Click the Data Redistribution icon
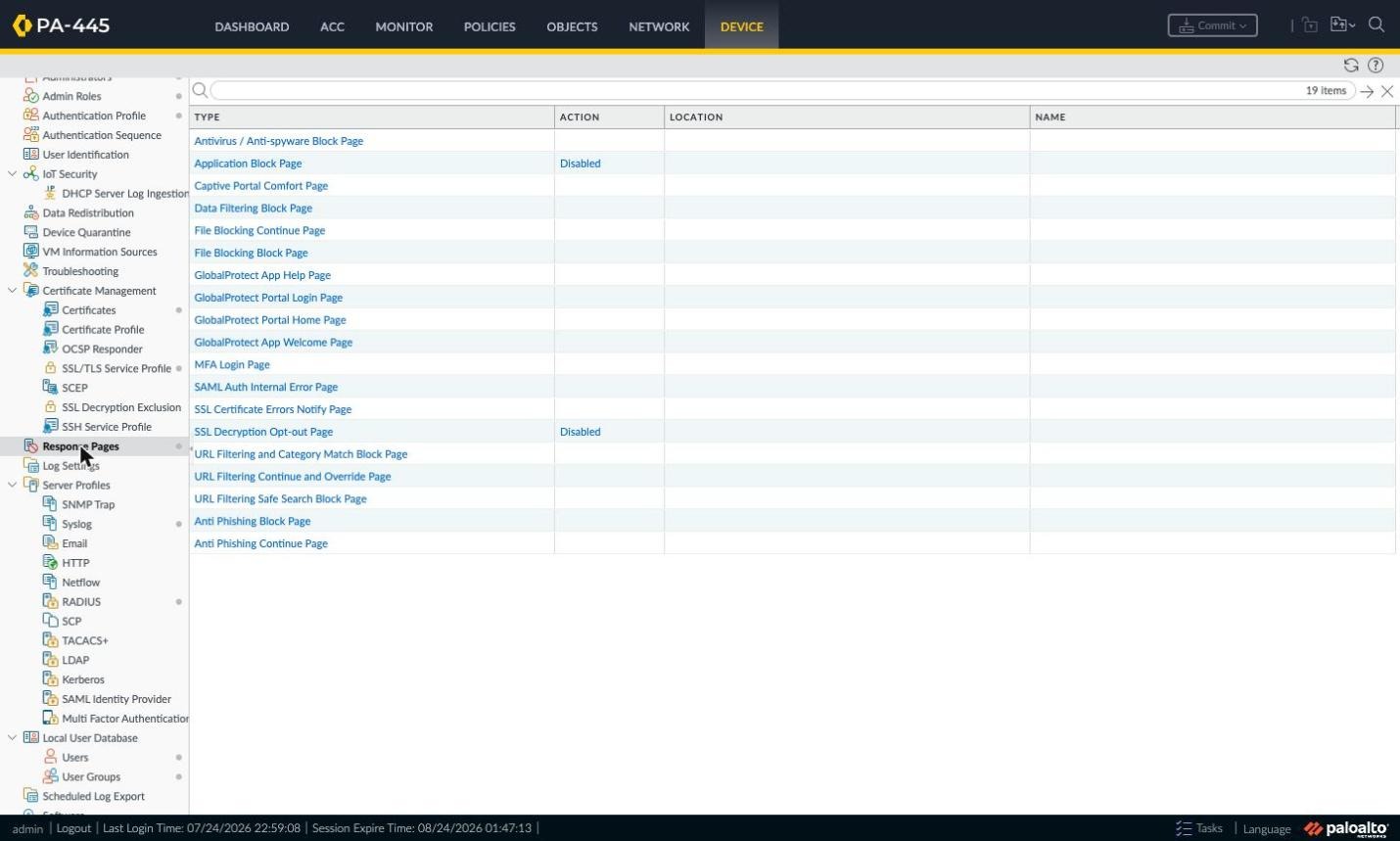This screenshot has height=841, width=1400. (x=30, y=212)
